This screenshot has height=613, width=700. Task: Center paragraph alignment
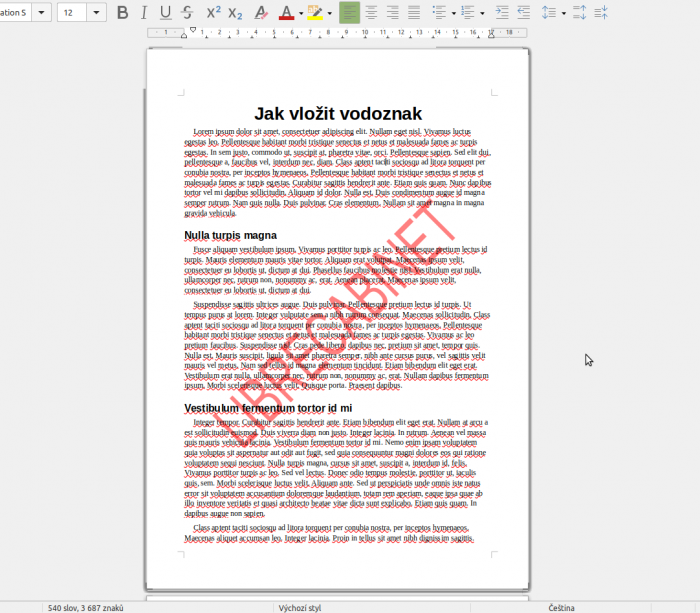(371, 13)
